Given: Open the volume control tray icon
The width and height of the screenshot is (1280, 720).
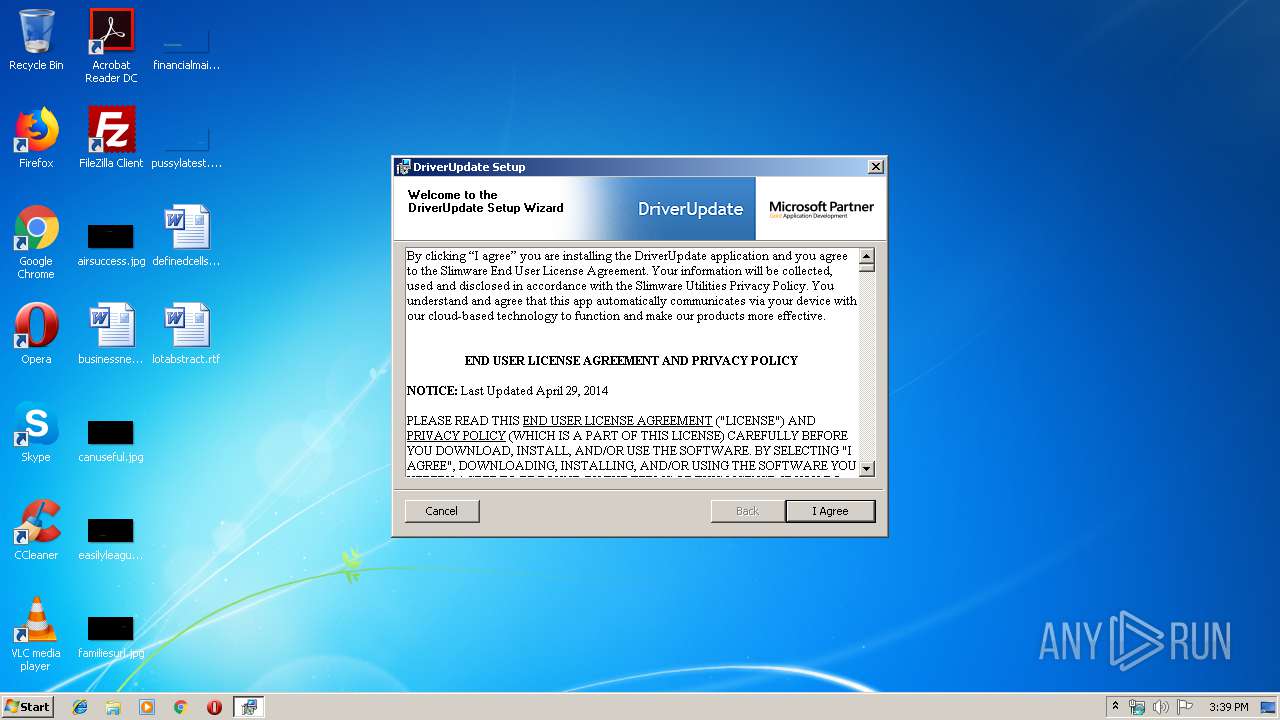Looking at the screenshot, I should click(1161, 707).
